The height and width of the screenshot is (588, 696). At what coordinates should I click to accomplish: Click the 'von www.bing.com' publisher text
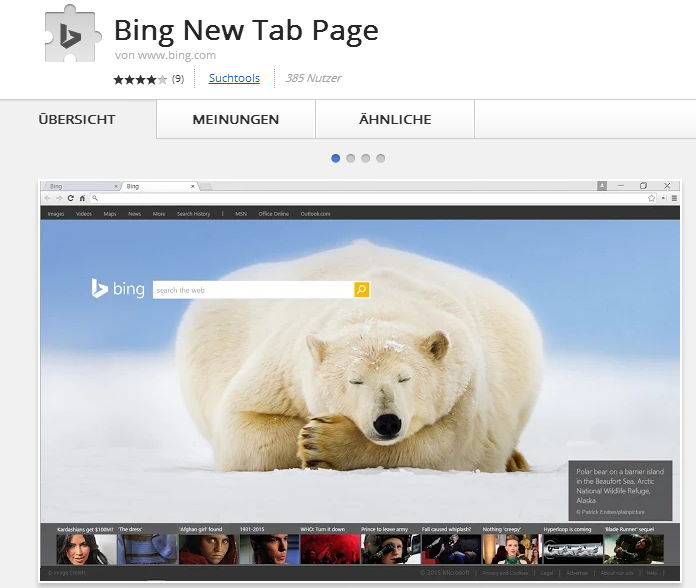tap(165, 55)
